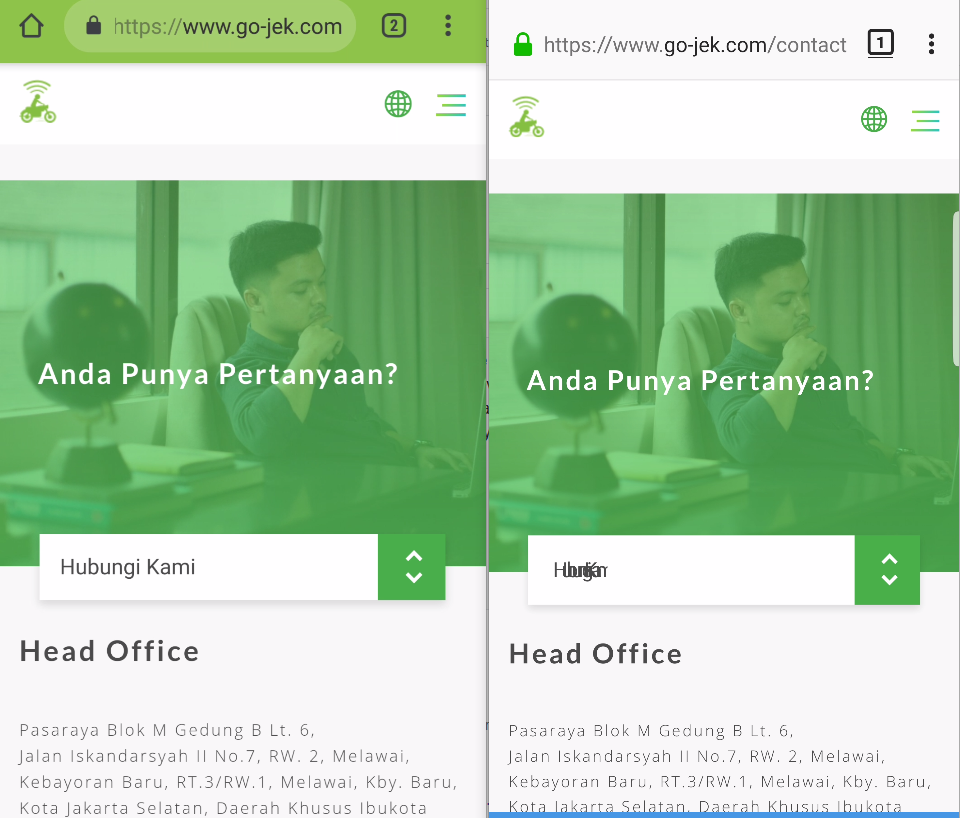Click the Anda Punya Pertanyaan heading

[218, 374]
